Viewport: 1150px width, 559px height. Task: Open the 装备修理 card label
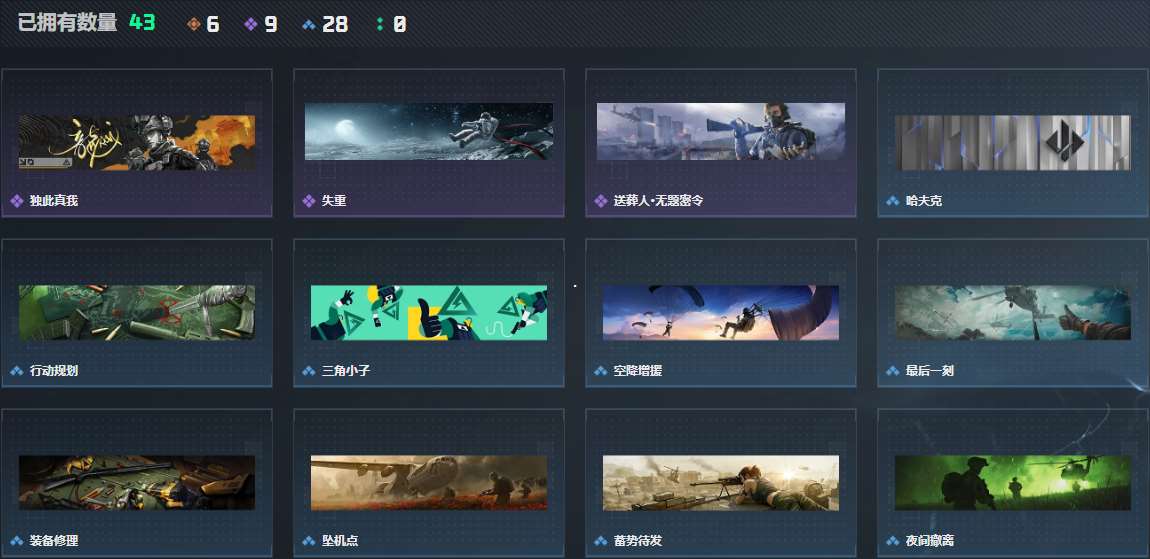(x=54, y=541)
